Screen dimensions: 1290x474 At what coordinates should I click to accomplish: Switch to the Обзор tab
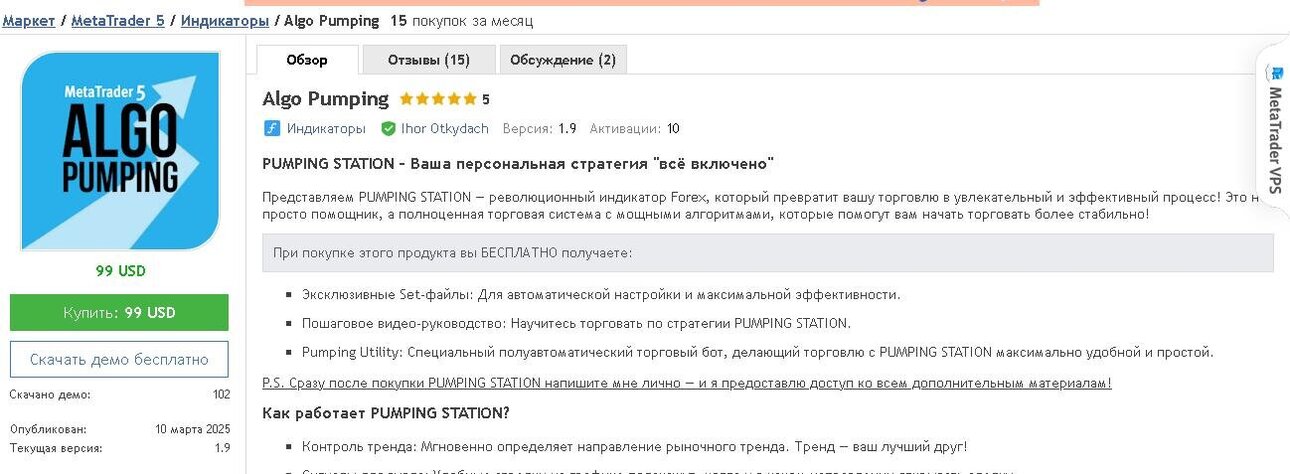(x=307, y=60)
